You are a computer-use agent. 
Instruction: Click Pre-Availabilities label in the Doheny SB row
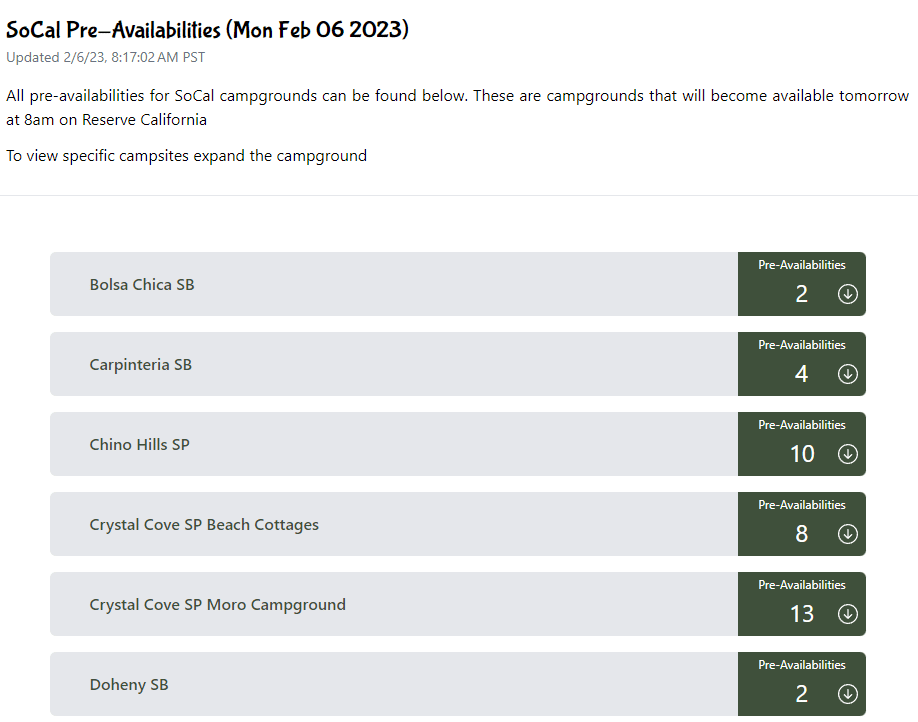pyautogui.click(x=801, y=665)
